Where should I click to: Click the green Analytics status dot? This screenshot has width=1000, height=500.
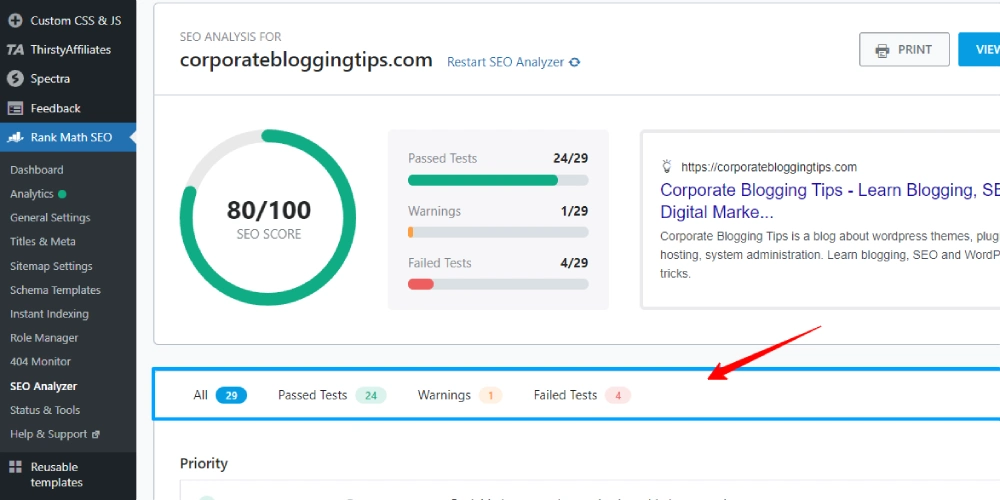click(x=62, y=194)
